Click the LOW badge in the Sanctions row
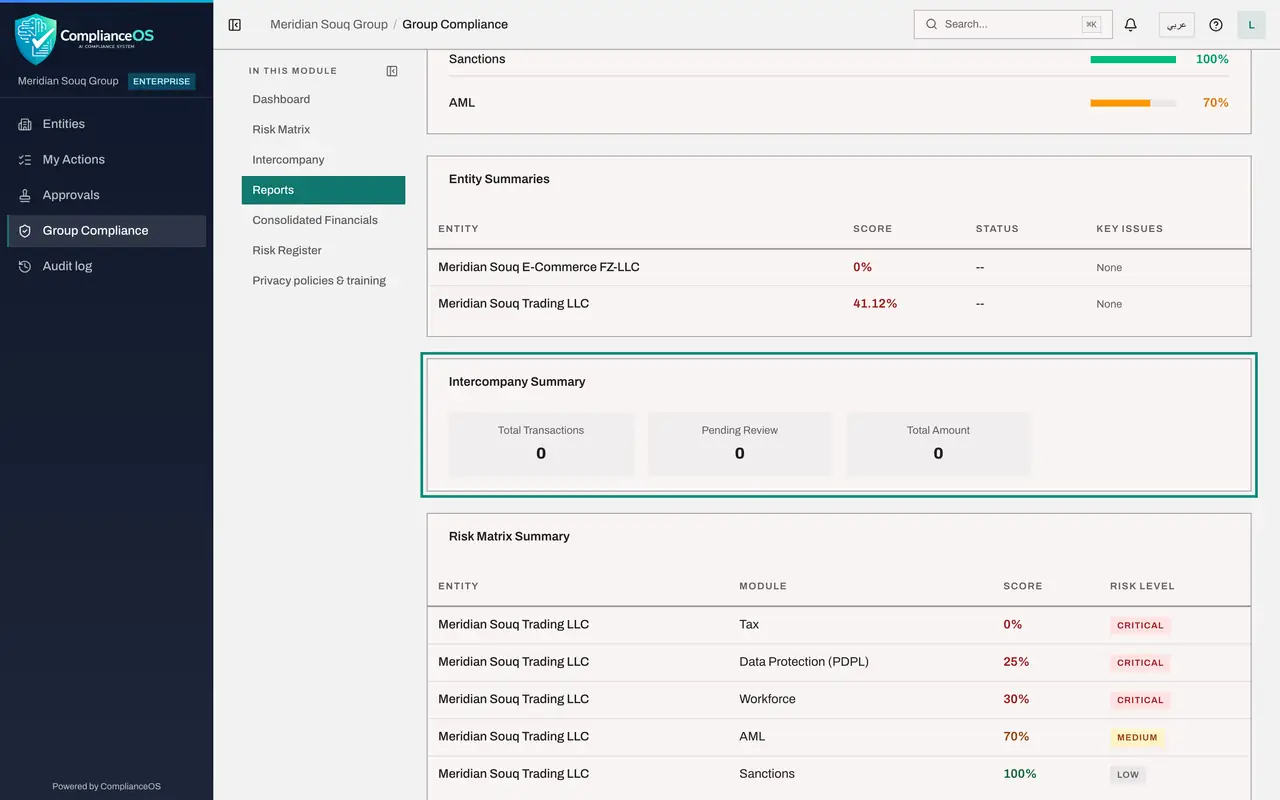Viewport: 1280px width, 800px height. click(x=1128, y=775)
